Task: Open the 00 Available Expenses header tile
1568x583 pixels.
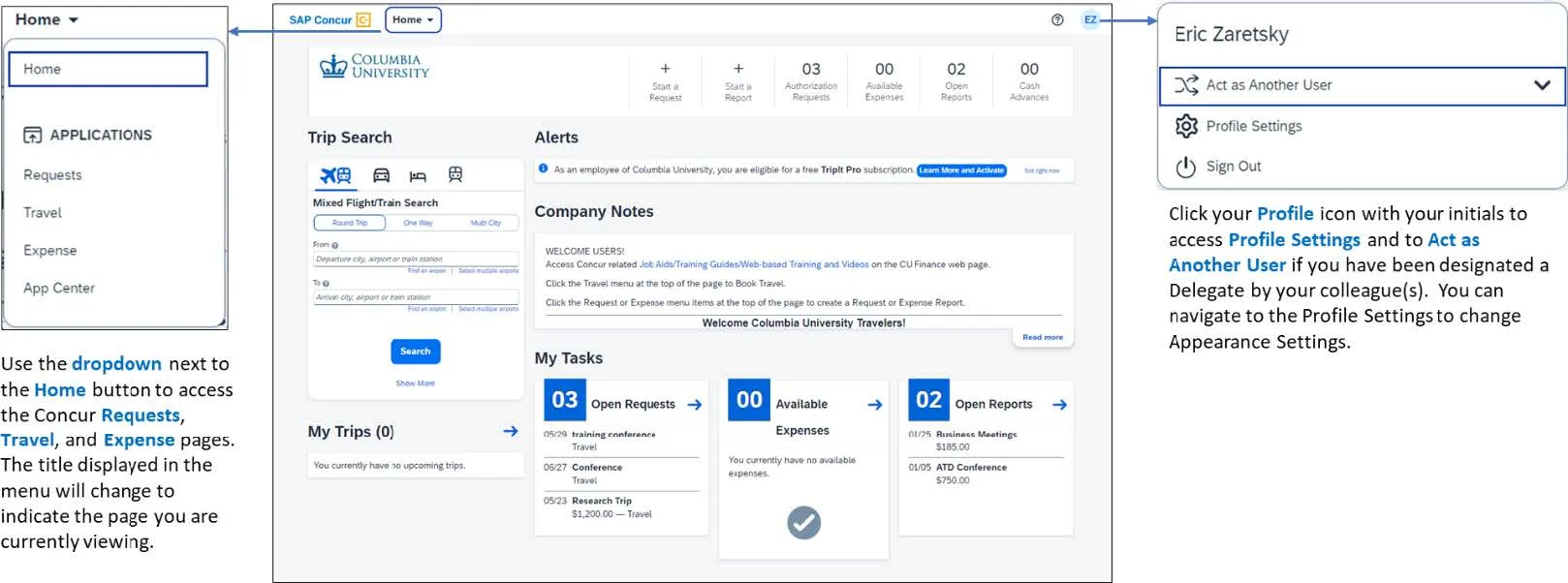Action: pos(884,81)
